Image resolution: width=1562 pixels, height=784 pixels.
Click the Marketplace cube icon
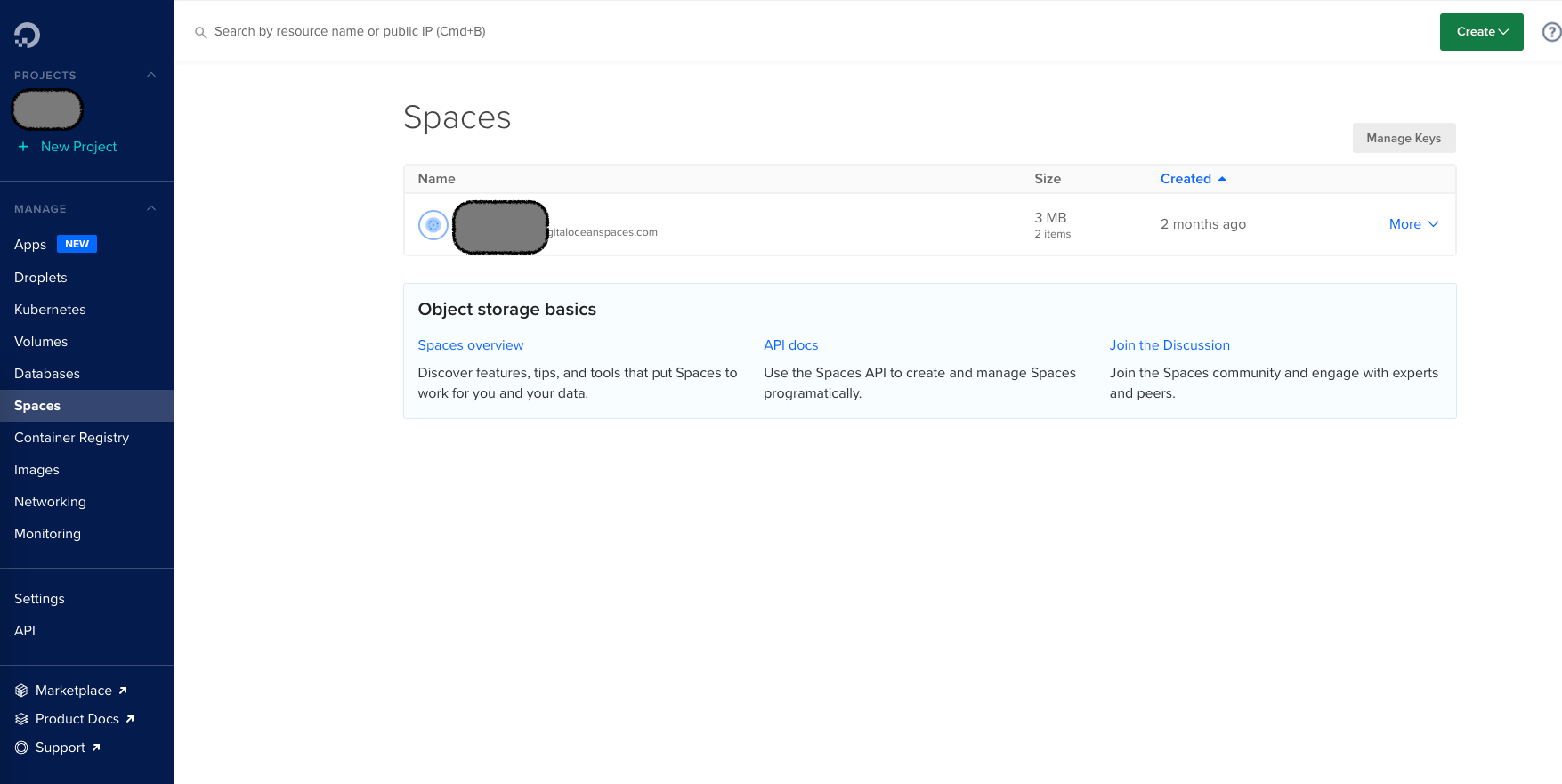click(x=21, y=691)
